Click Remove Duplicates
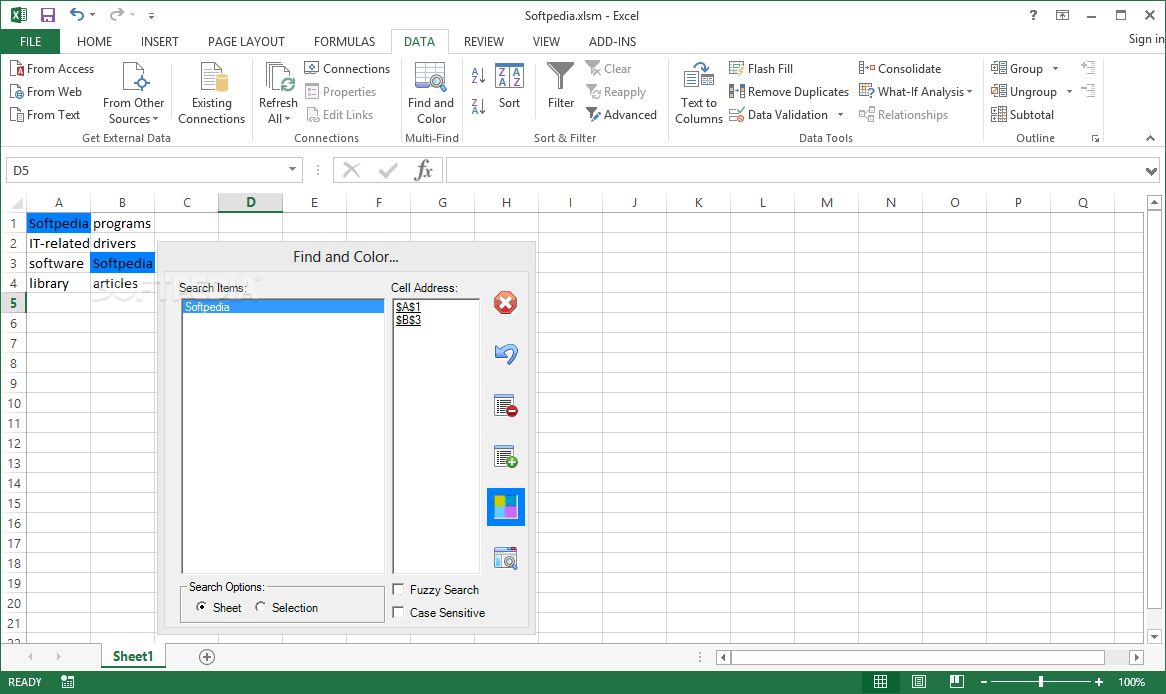The width and height of the screenshot is (1166, 694). point(789,91)
